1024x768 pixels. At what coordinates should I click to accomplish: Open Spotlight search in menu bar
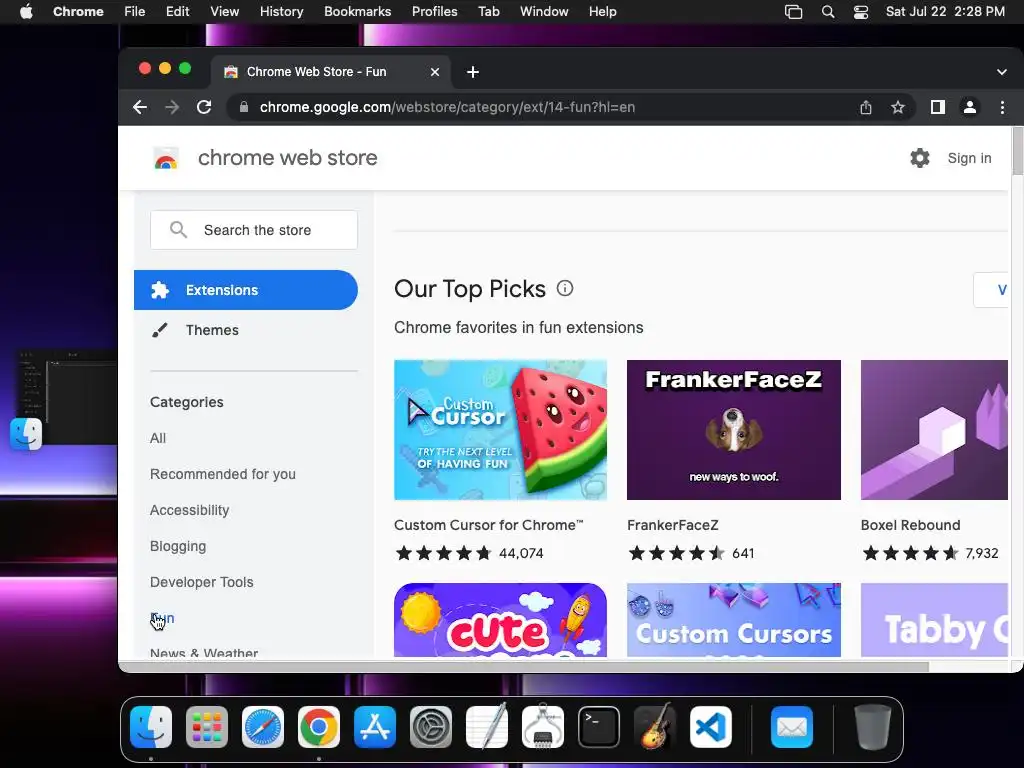click(828, 12)
